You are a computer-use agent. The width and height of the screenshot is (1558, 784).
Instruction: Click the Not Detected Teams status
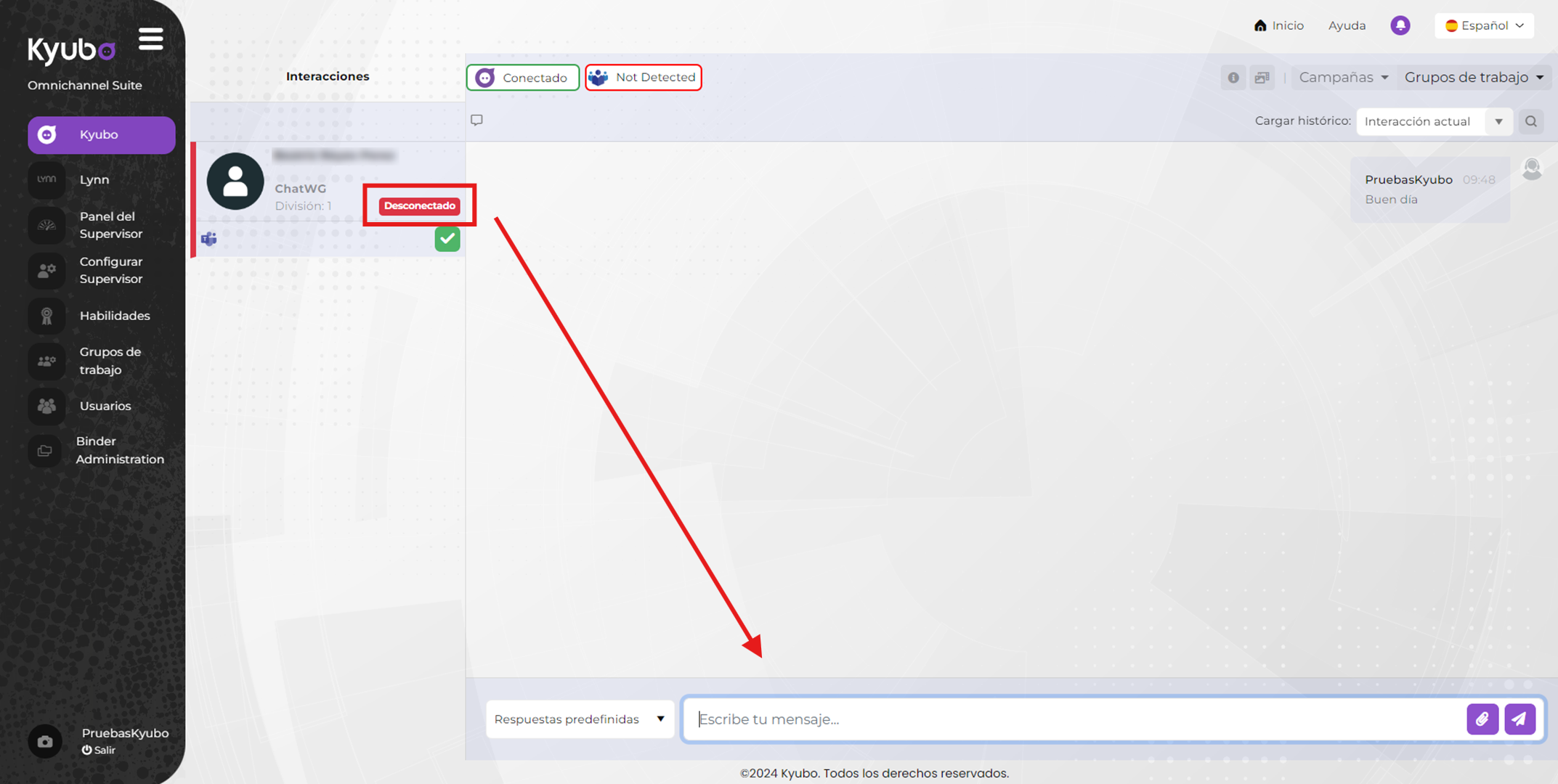[x=644, y=78]
